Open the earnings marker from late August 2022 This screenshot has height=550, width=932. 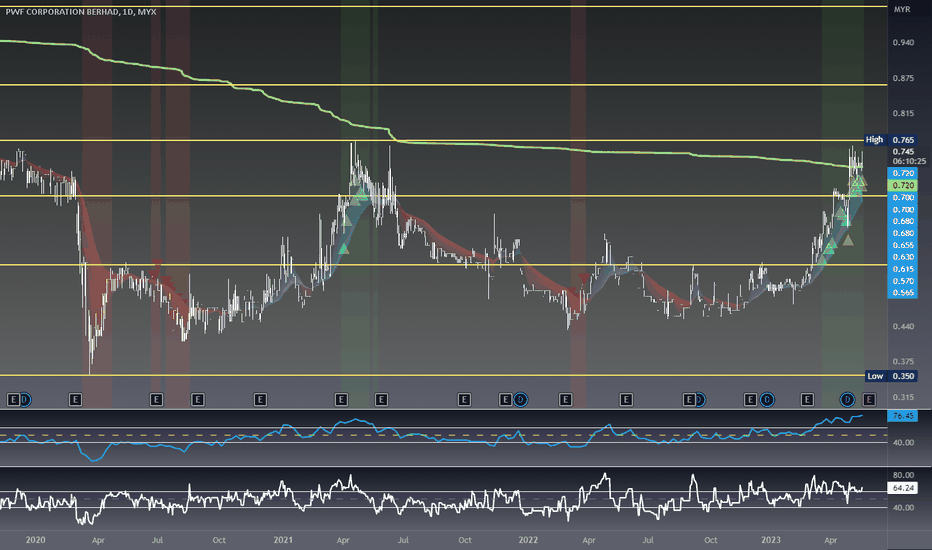pos(688,400)
